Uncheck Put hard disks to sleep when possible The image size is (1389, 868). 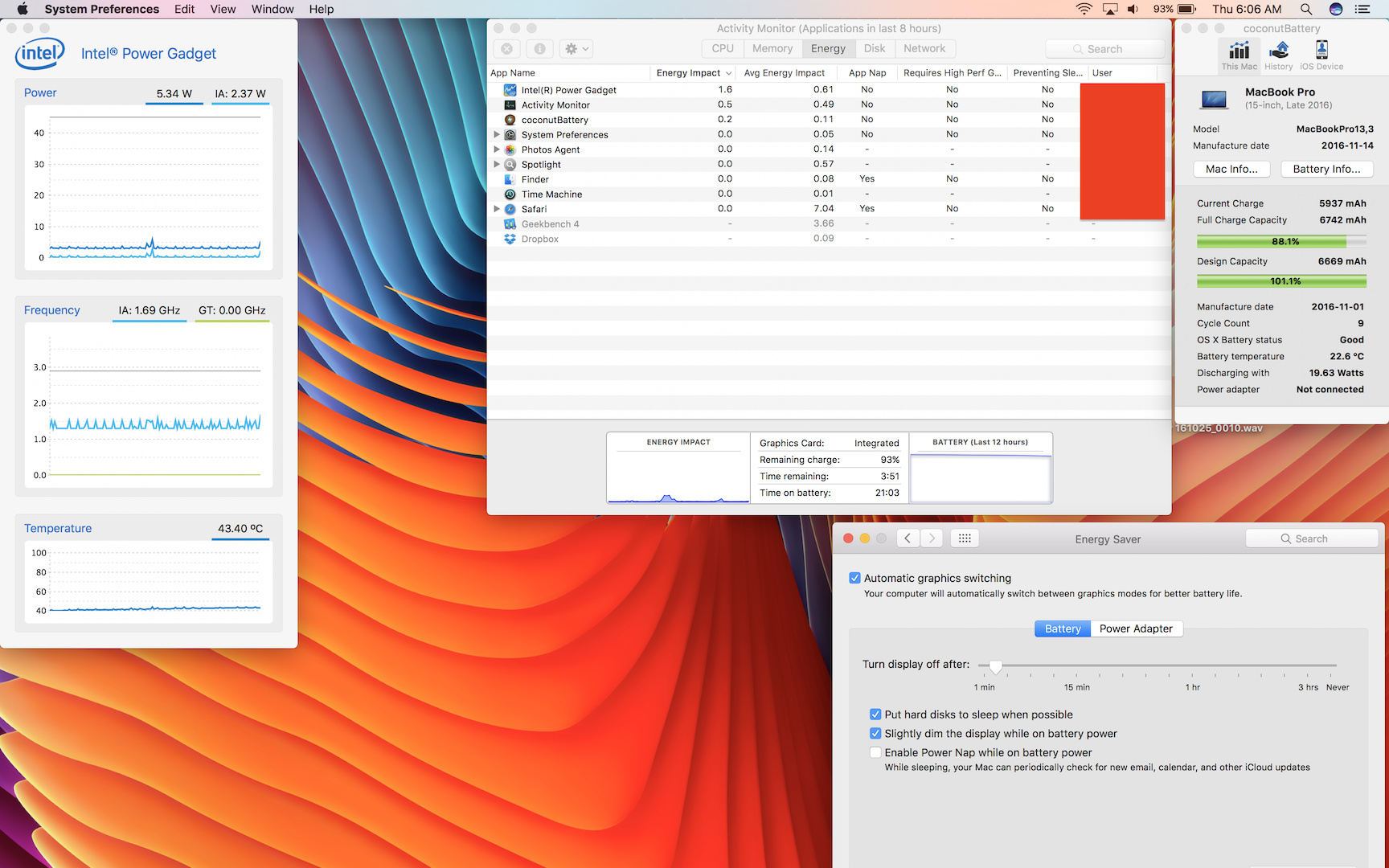[875, 714]
